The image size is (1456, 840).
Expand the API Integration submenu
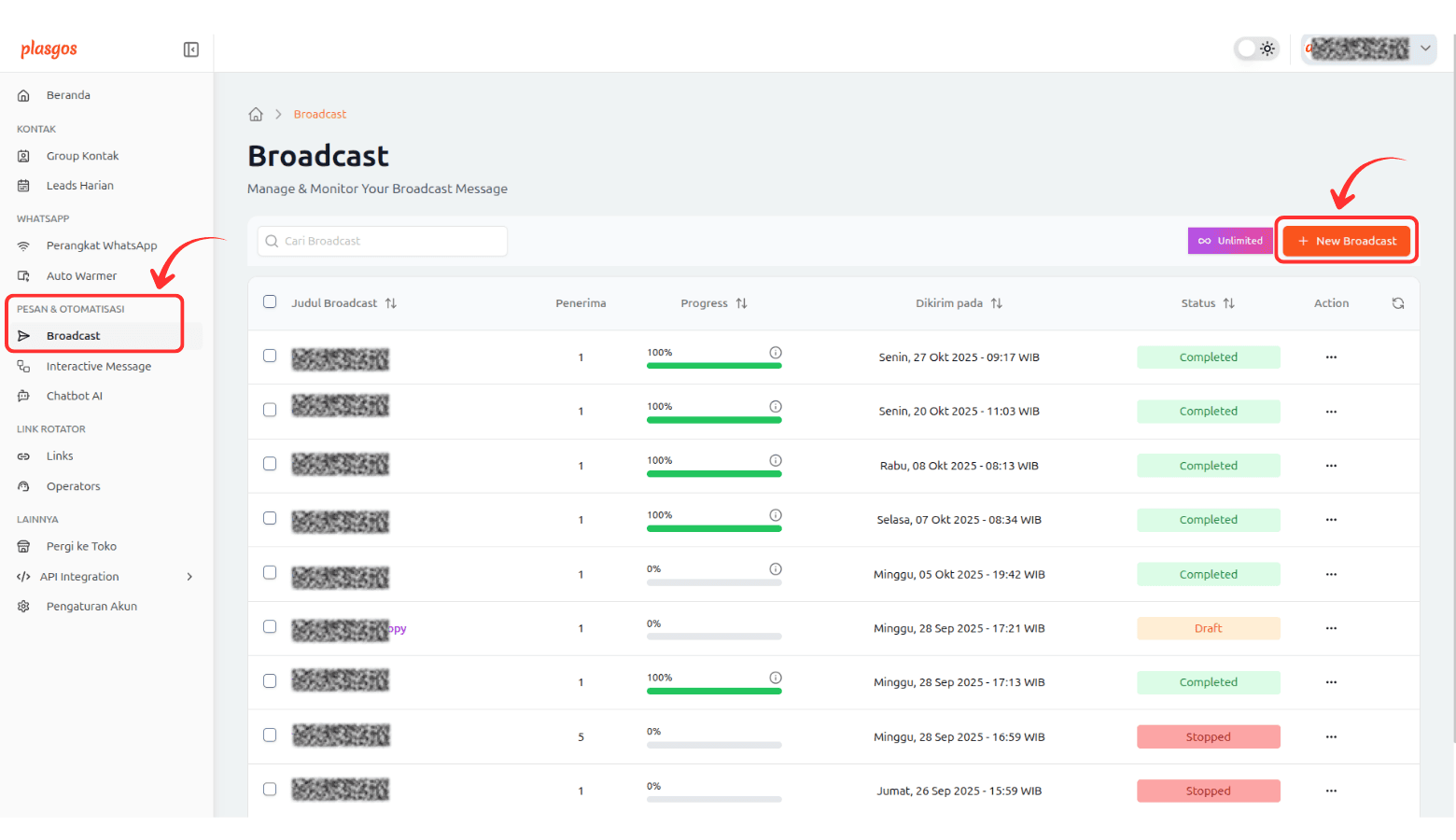point(189,577)
